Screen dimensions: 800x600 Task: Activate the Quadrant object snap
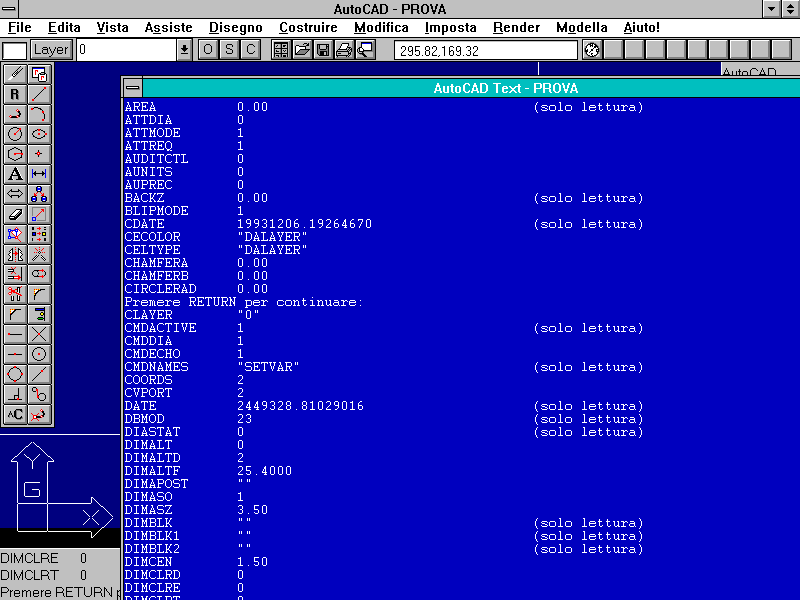[x=15, y=374]
